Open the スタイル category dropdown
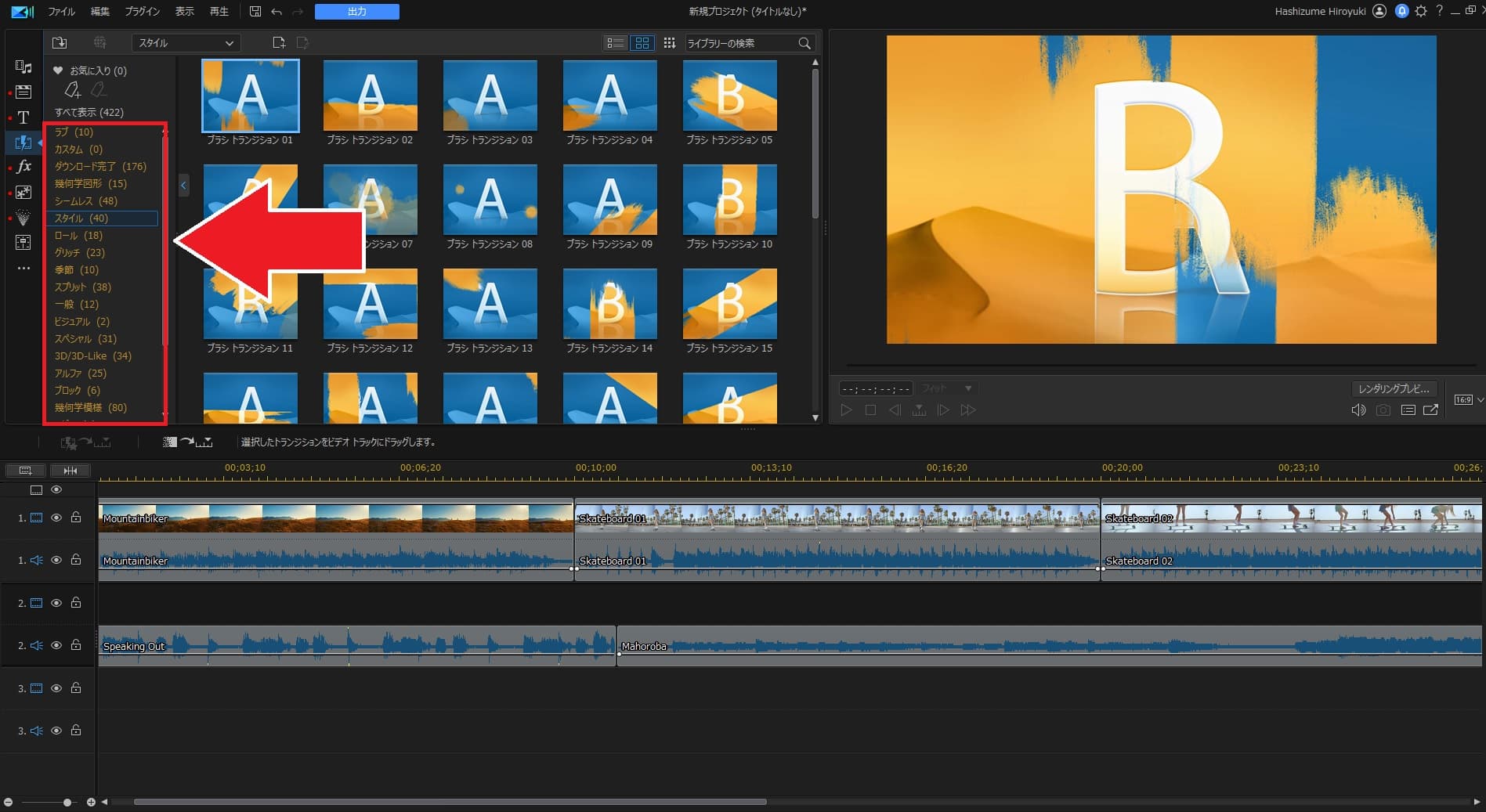Screen dimensions: 1486x812 pyautogui.click(x=186, y=43)
